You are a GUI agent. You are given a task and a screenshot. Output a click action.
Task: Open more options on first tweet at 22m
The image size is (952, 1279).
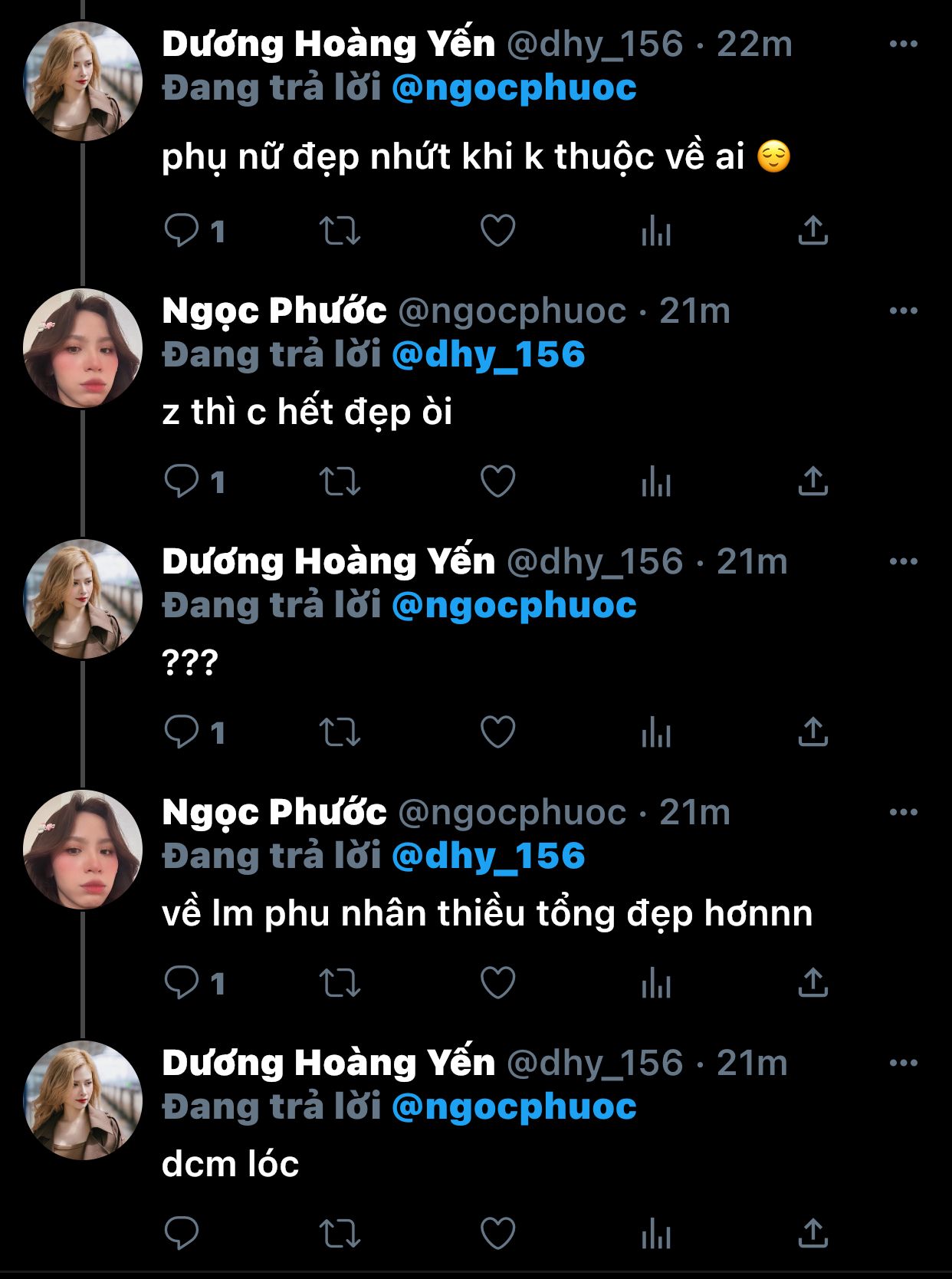903,44
